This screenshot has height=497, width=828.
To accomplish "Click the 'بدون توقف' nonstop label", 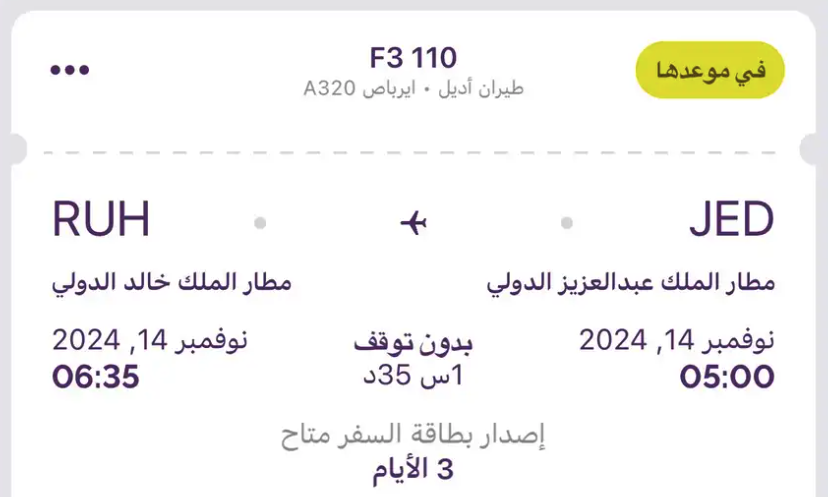I will coord(413,345).
